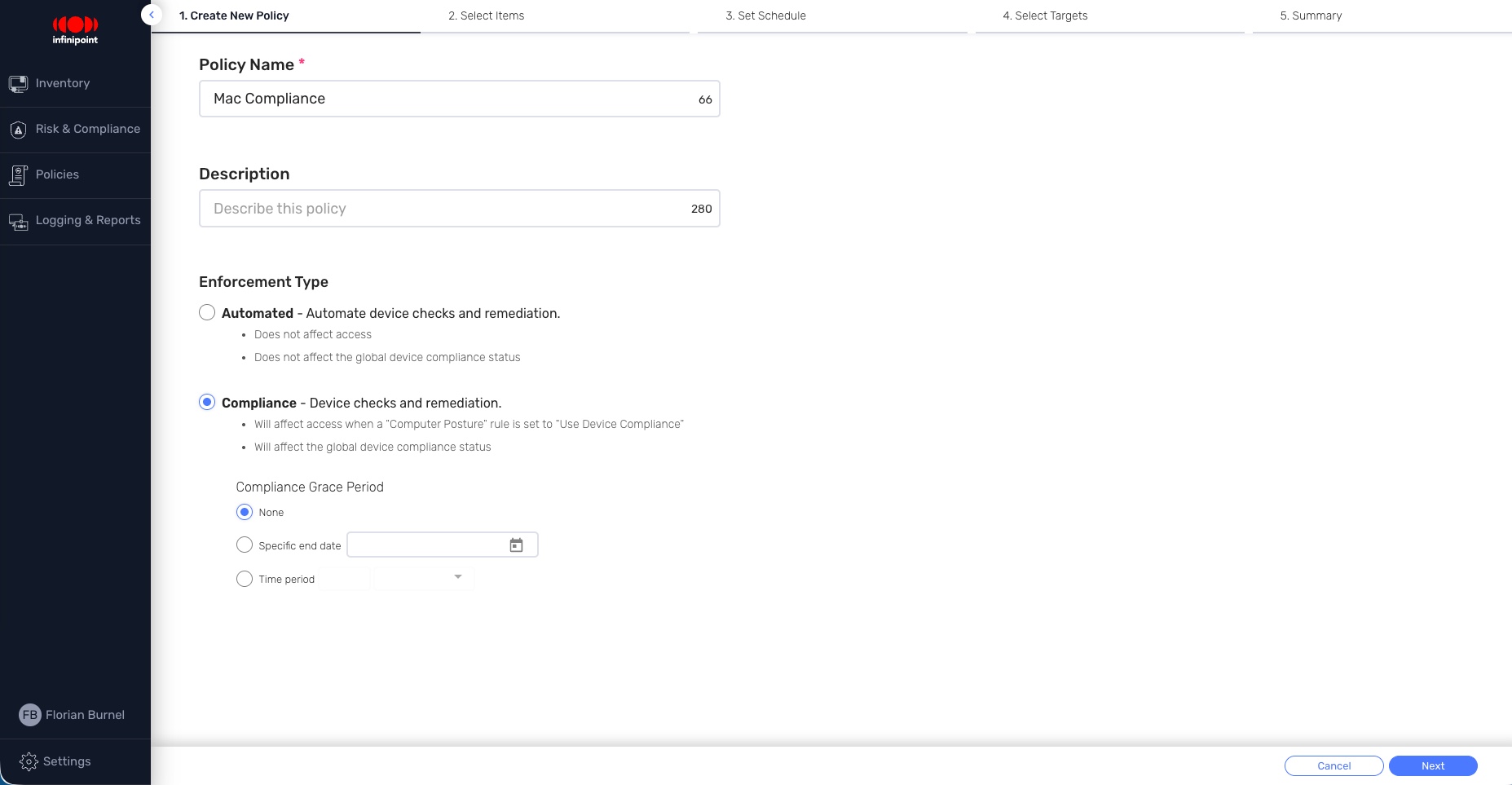The image size is (1512, 785).
Task: Choose None grace period
Action: pyautogui.click(x=245, y=512)
